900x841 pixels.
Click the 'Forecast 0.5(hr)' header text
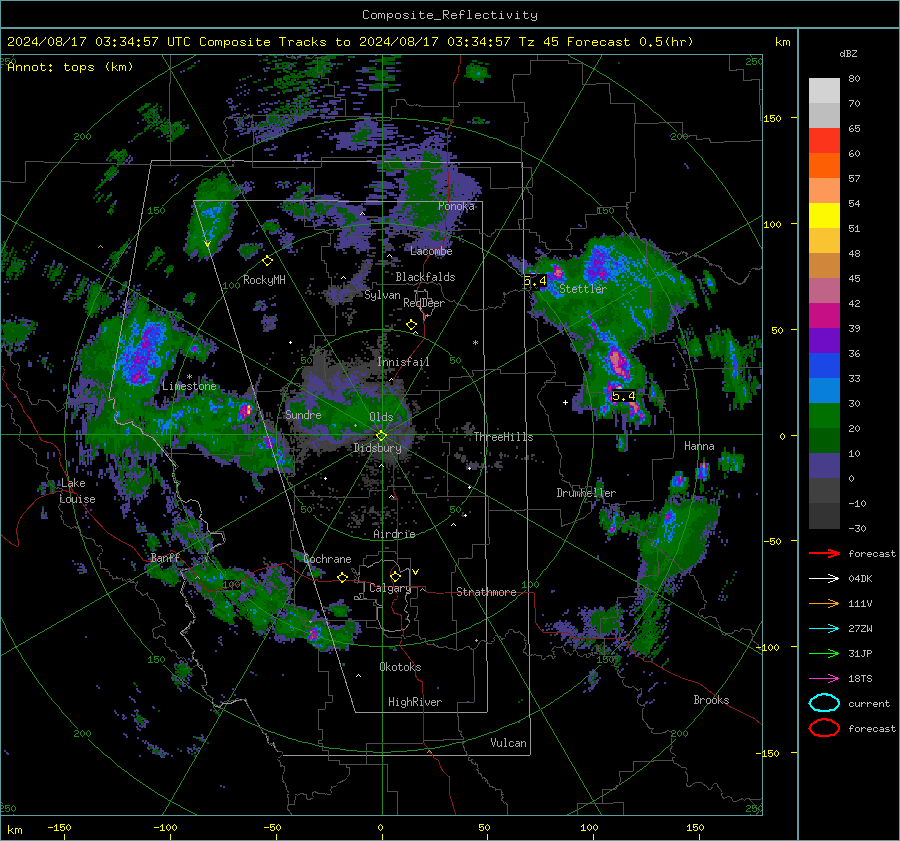coord(630,42)
